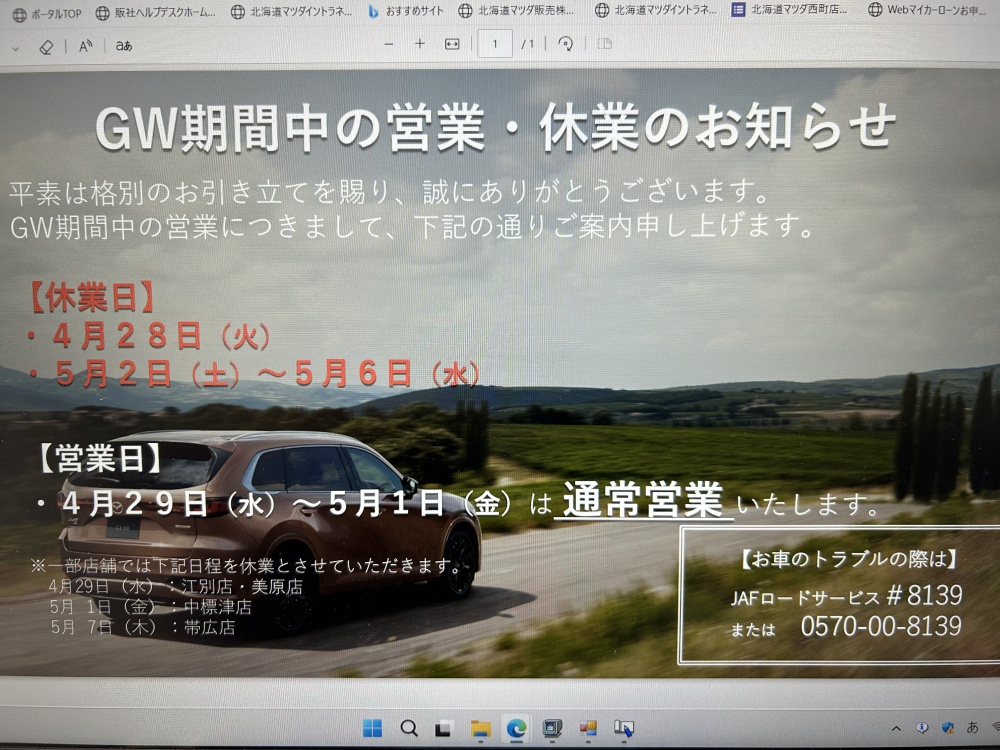Toggle the Japanese IME input mode (あ)

[972, 727]
